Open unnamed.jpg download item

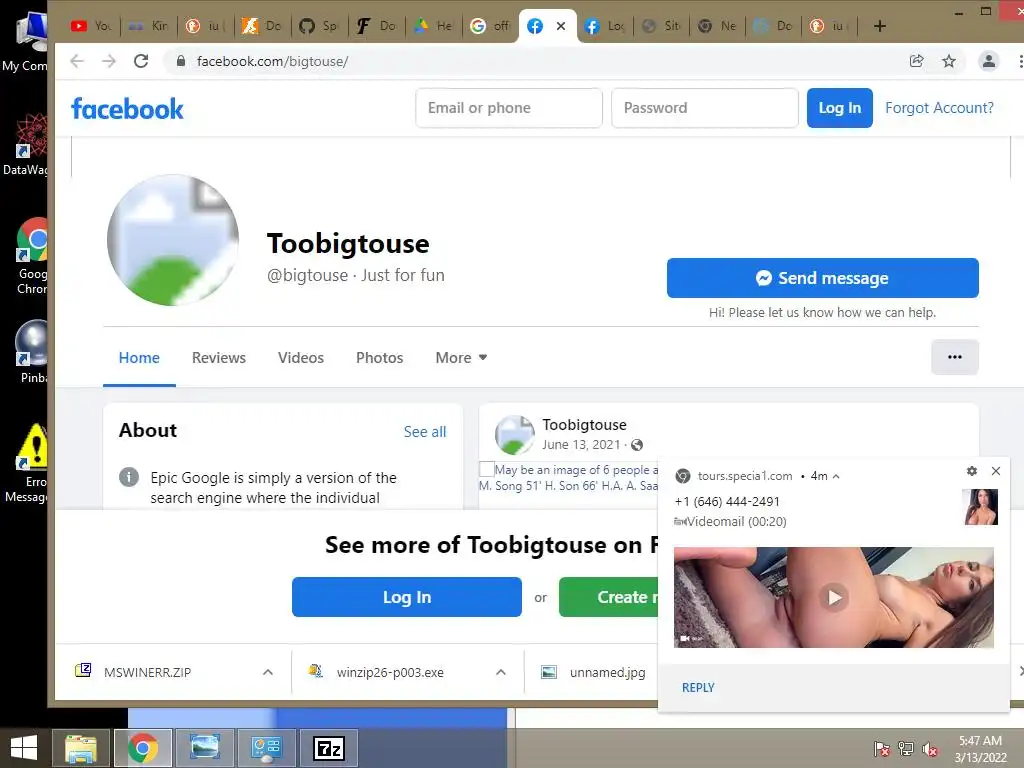tap(594, 672)
